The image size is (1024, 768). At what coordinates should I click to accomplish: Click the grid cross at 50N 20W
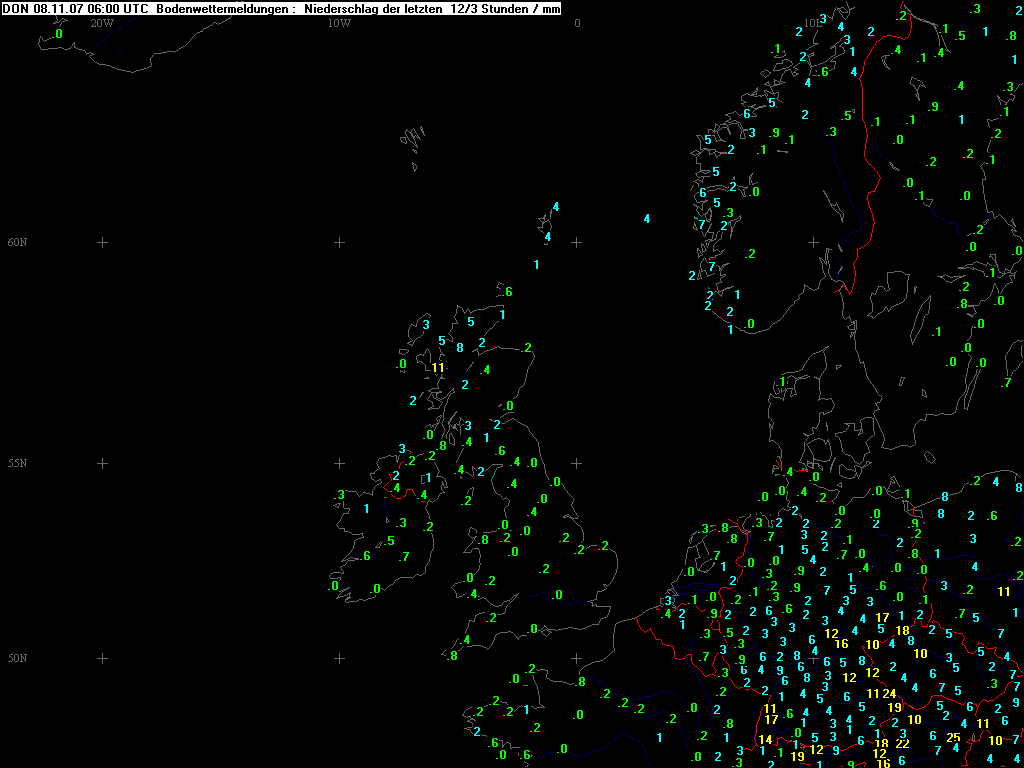(x=101, y=658)
